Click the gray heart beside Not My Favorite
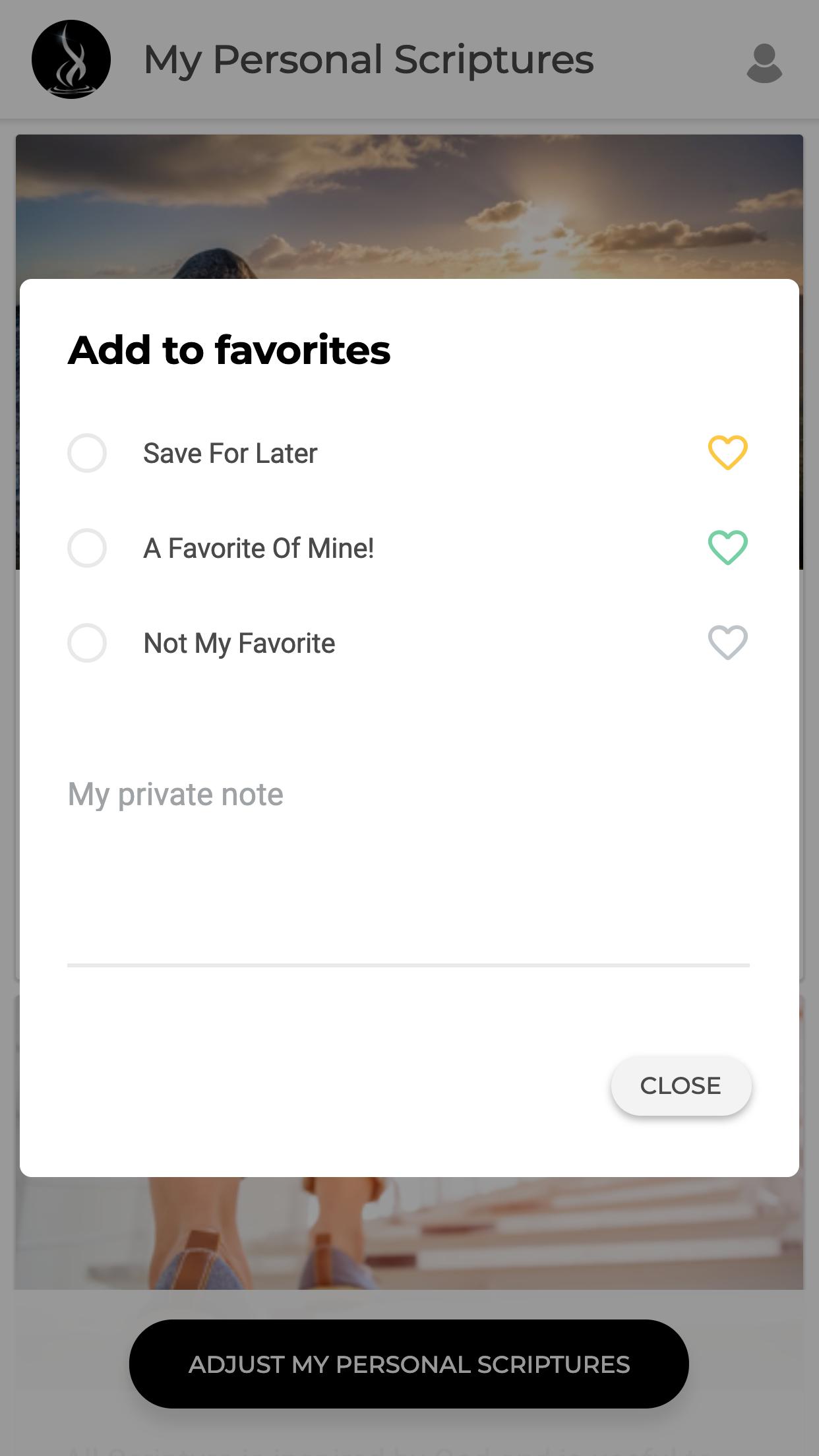The height and width of the screenshot is (1456, 819). (727, 643)
